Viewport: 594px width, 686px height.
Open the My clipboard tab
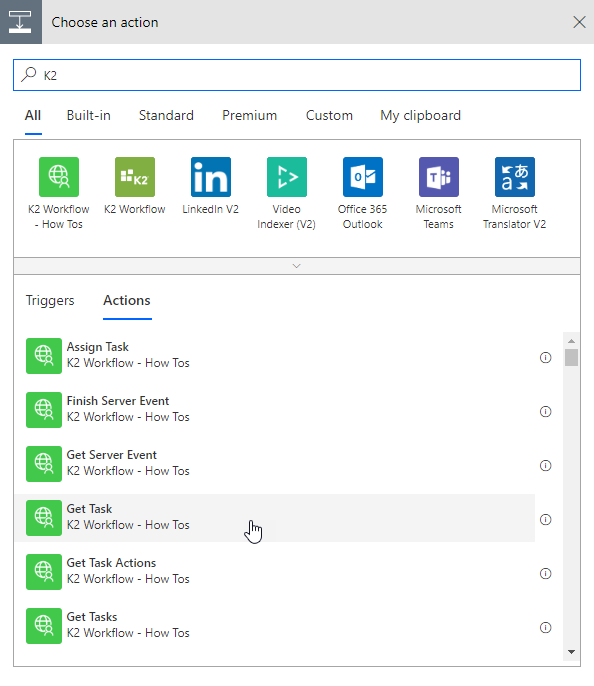(x=420, y=116)
